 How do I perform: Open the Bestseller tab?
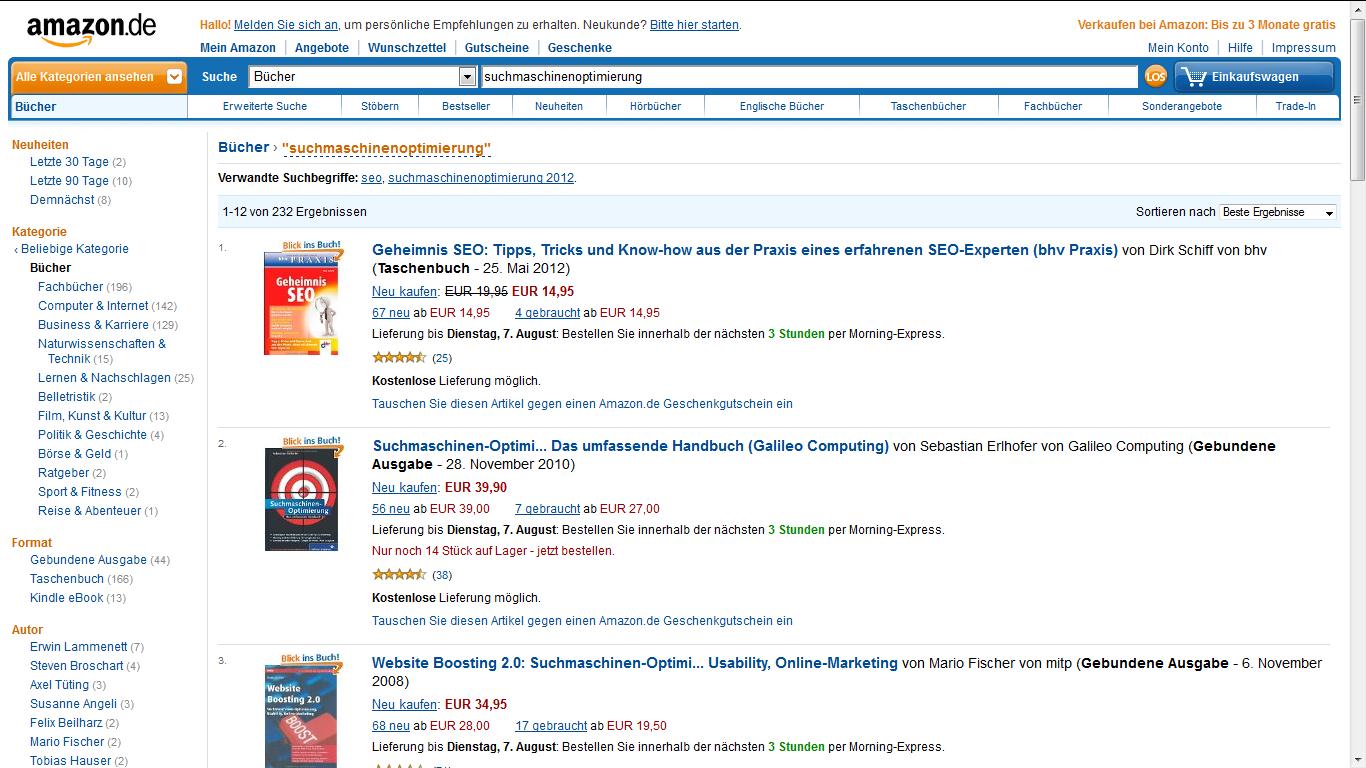click(466, 106)
